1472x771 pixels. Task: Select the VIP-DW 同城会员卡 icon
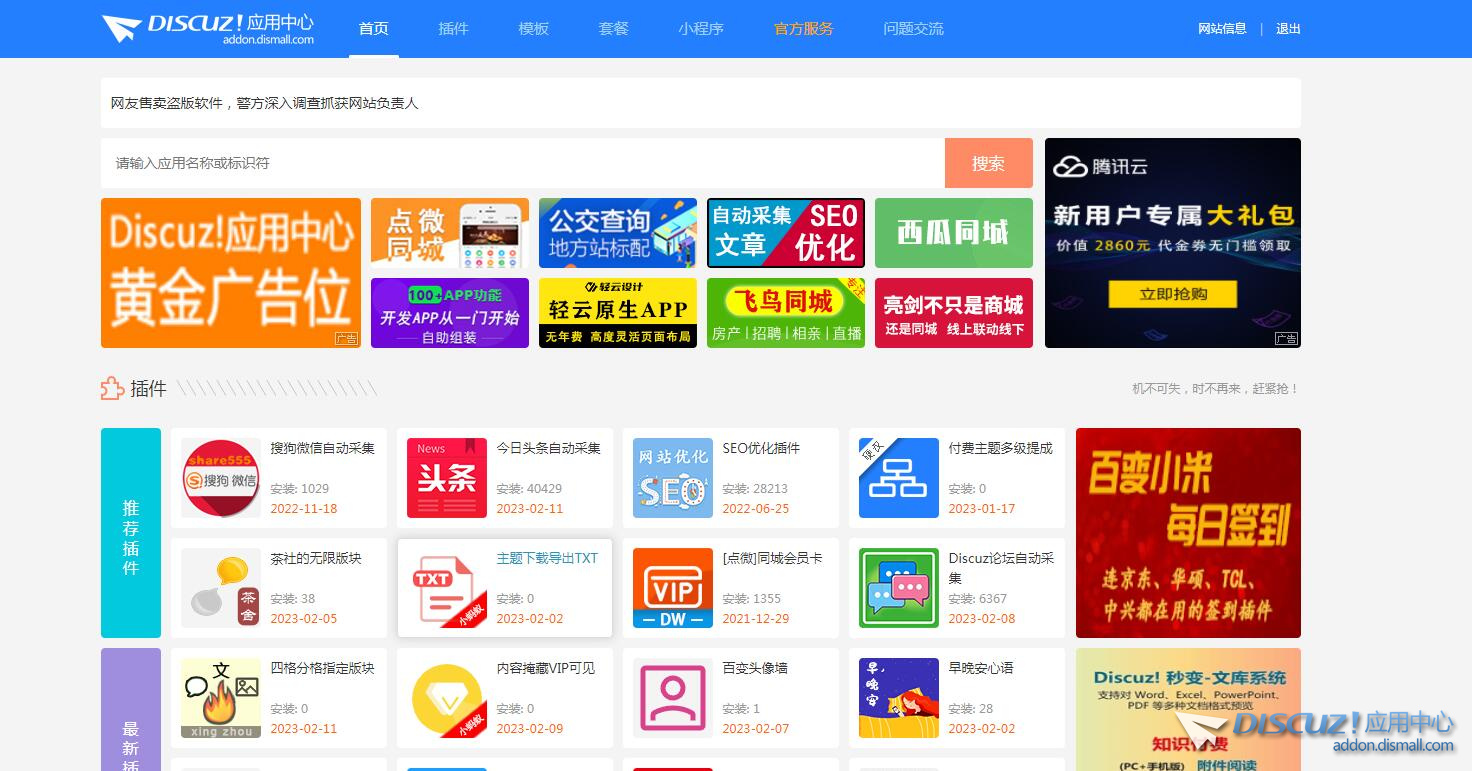[x=672, y=588]
